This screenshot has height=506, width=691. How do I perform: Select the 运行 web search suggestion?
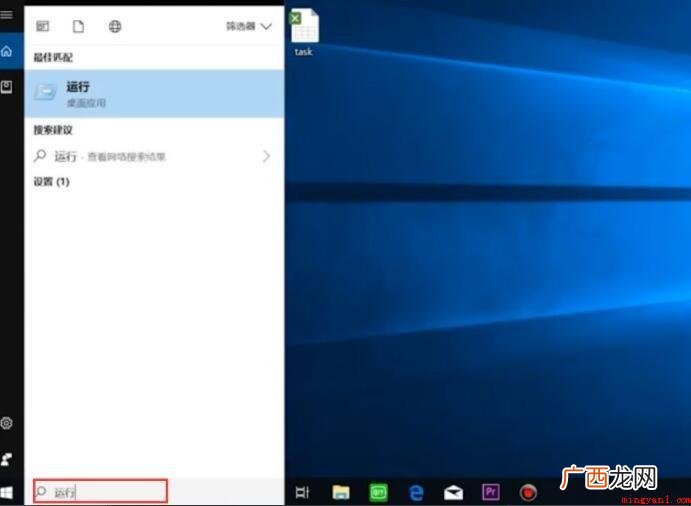pos(154,156)
